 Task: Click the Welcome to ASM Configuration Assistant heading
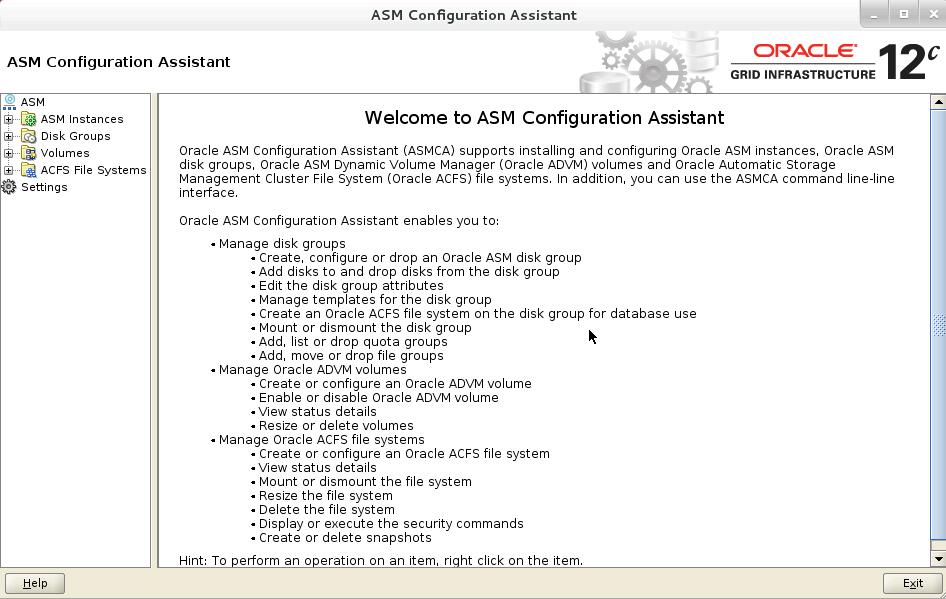coord(544,118)
